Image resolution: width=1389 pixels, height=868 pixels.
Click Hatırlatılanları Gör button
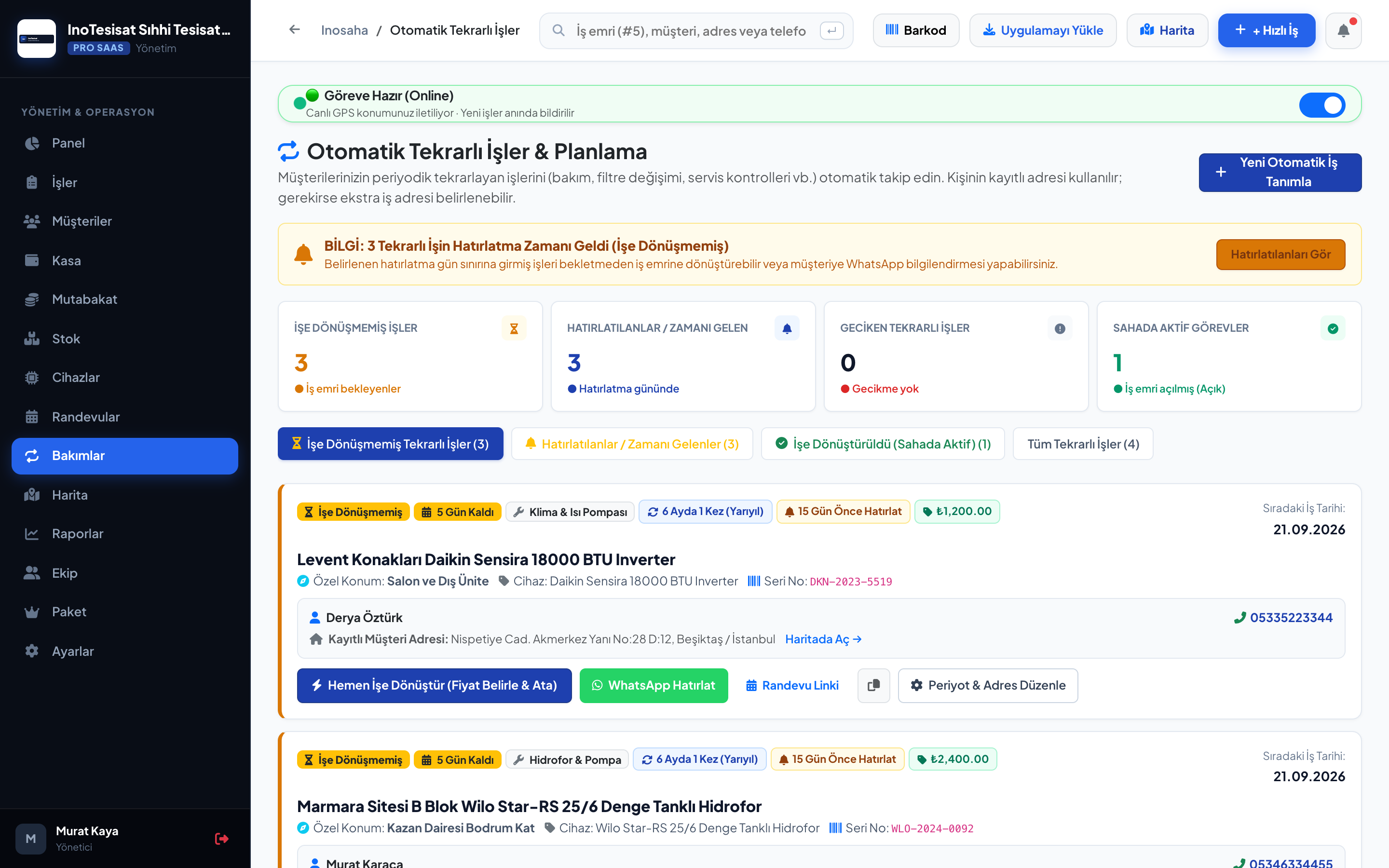point(1280,254)
